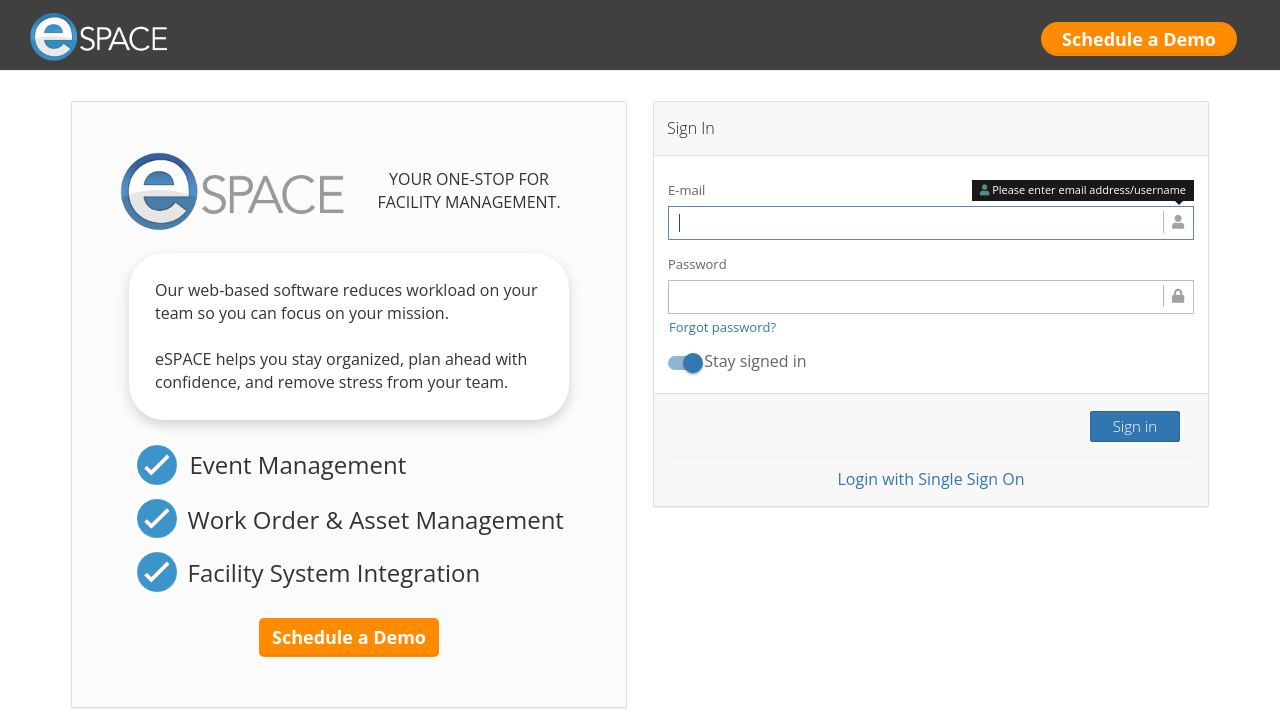Click the Sign In panel heading
Viewport: 1280px width, 720px height.
[691, 128]
